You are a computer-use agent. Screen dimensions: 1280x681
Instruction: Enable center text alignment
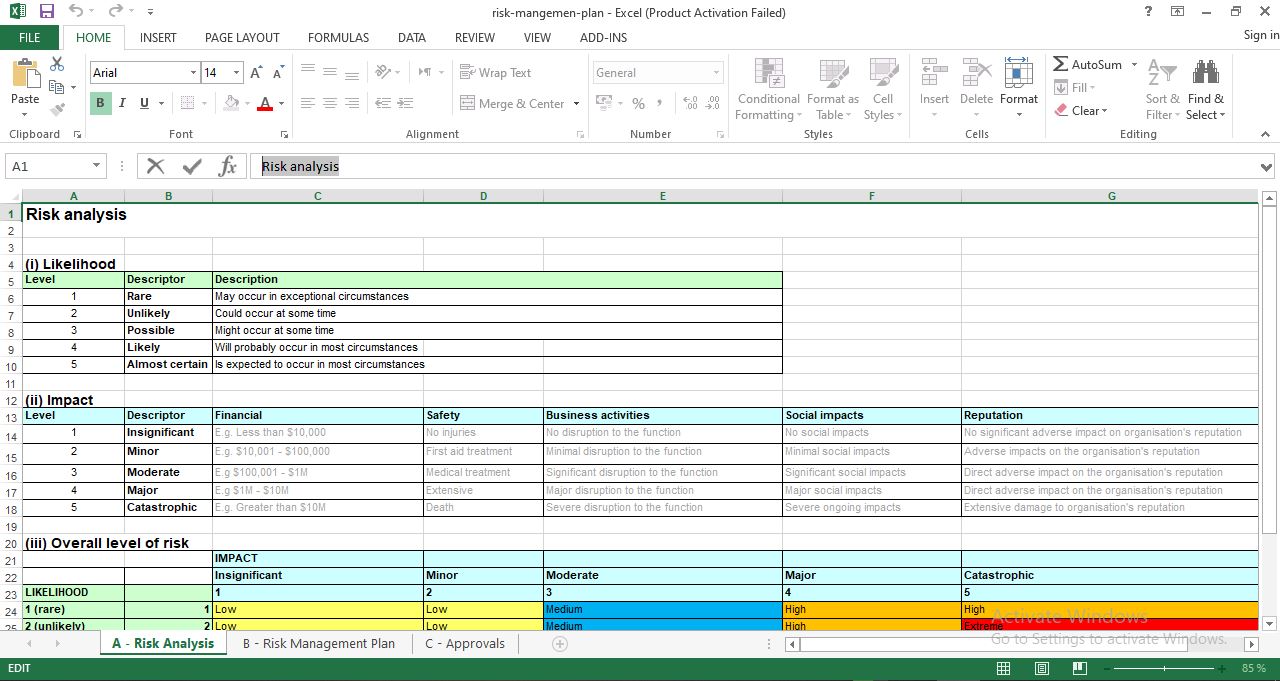331,103
